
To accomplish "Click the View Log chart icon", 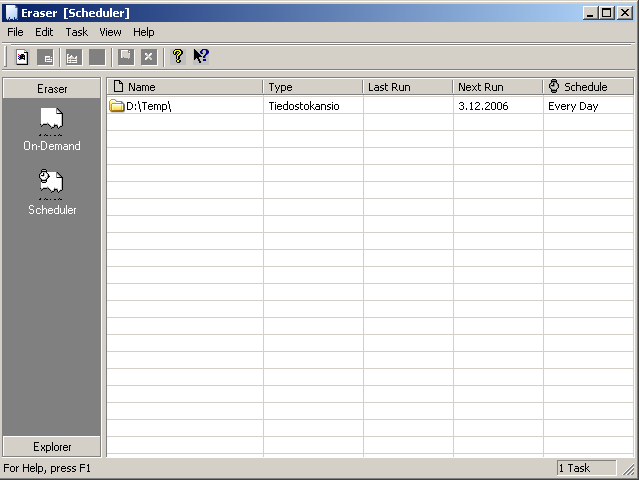I will (x=73, y=57).
